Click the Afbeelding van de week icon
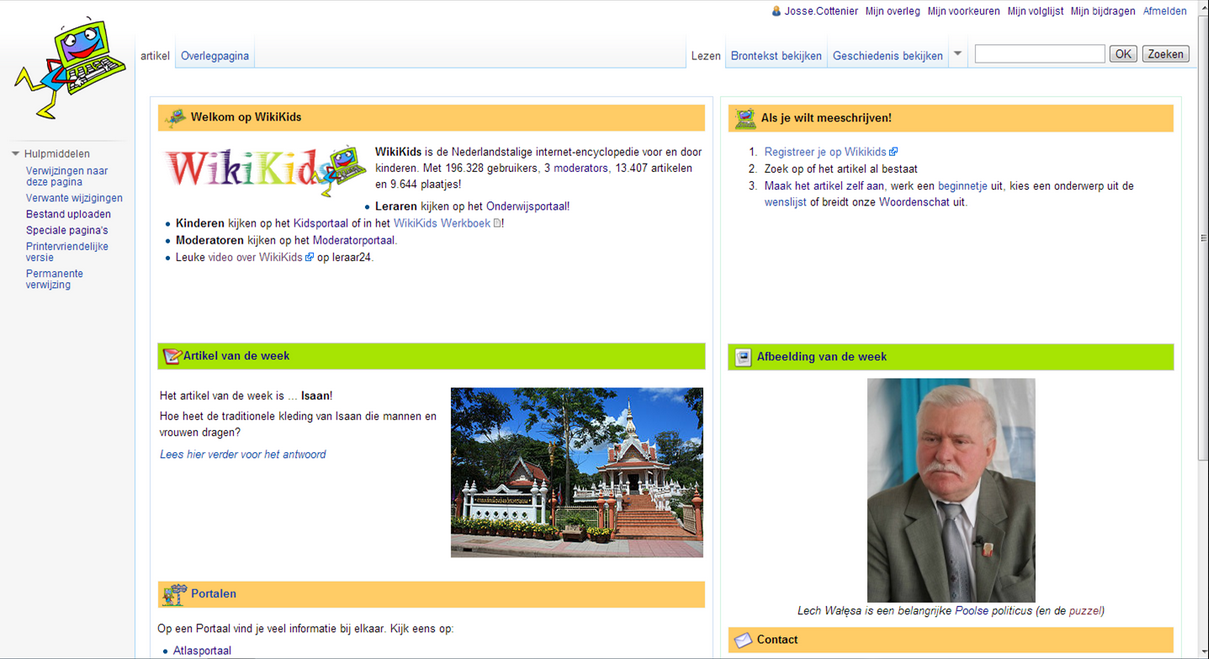This screenshot has width=1209, height=659. point(743,357)
